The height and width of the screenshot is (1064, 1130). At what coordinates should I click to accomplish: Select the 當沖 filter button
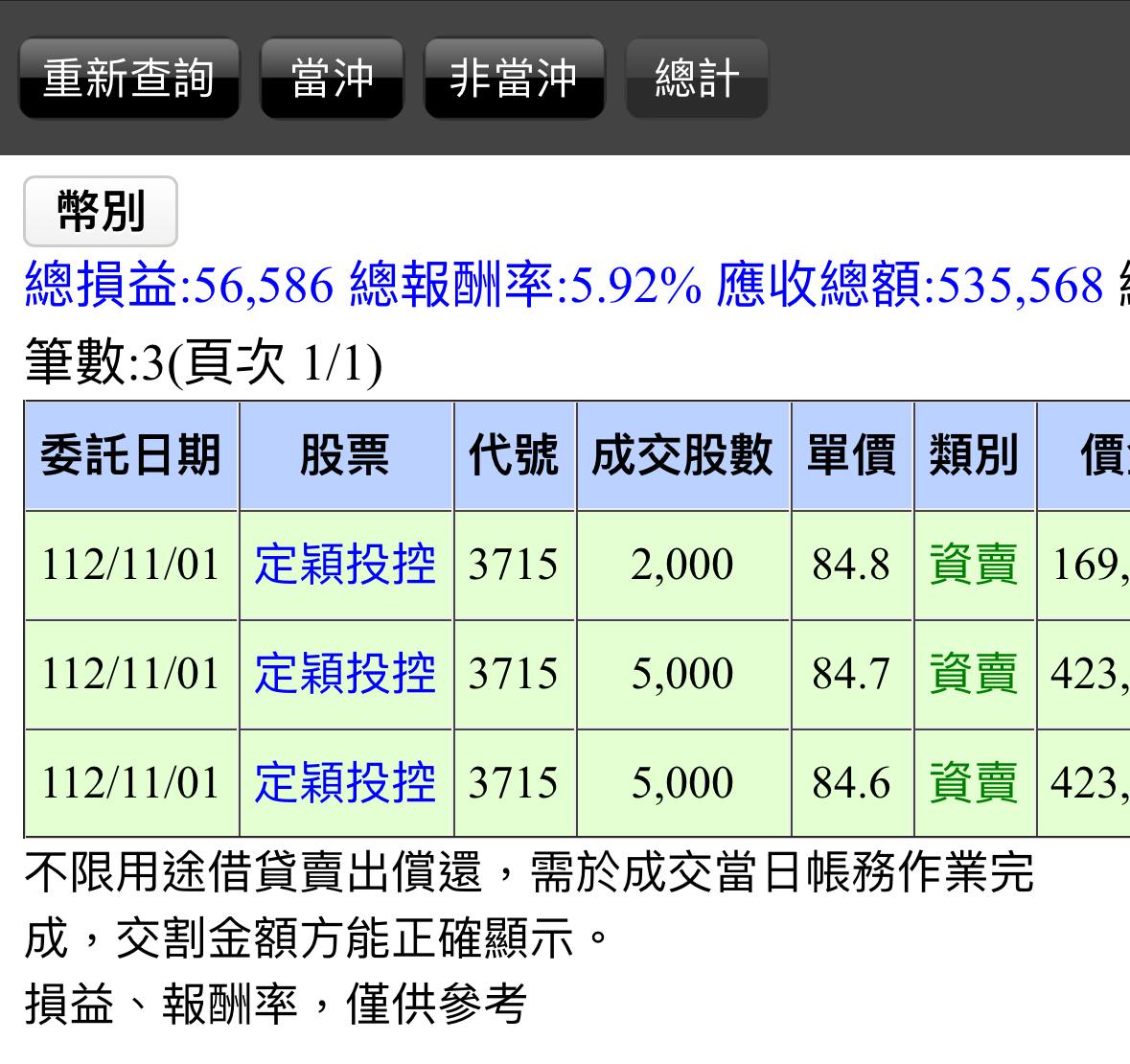[x=332, y=77]
